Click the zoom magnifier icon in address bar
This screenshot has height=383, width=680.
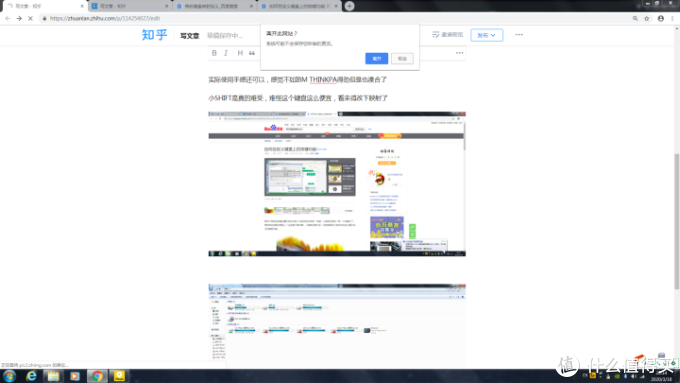635,18
